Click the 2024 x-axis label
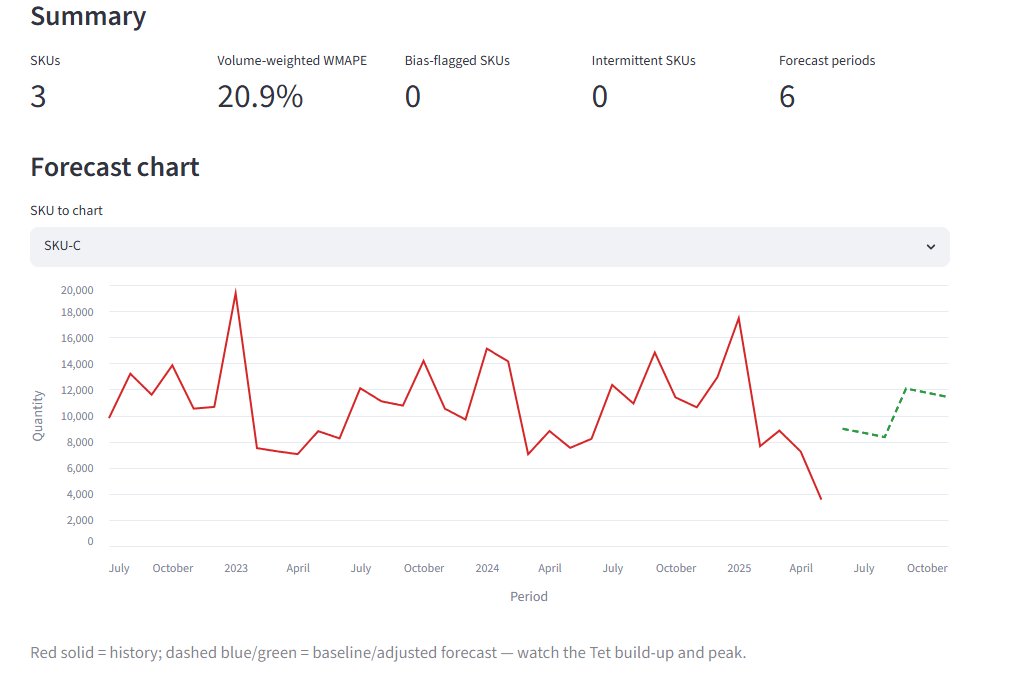 [487, 568]
